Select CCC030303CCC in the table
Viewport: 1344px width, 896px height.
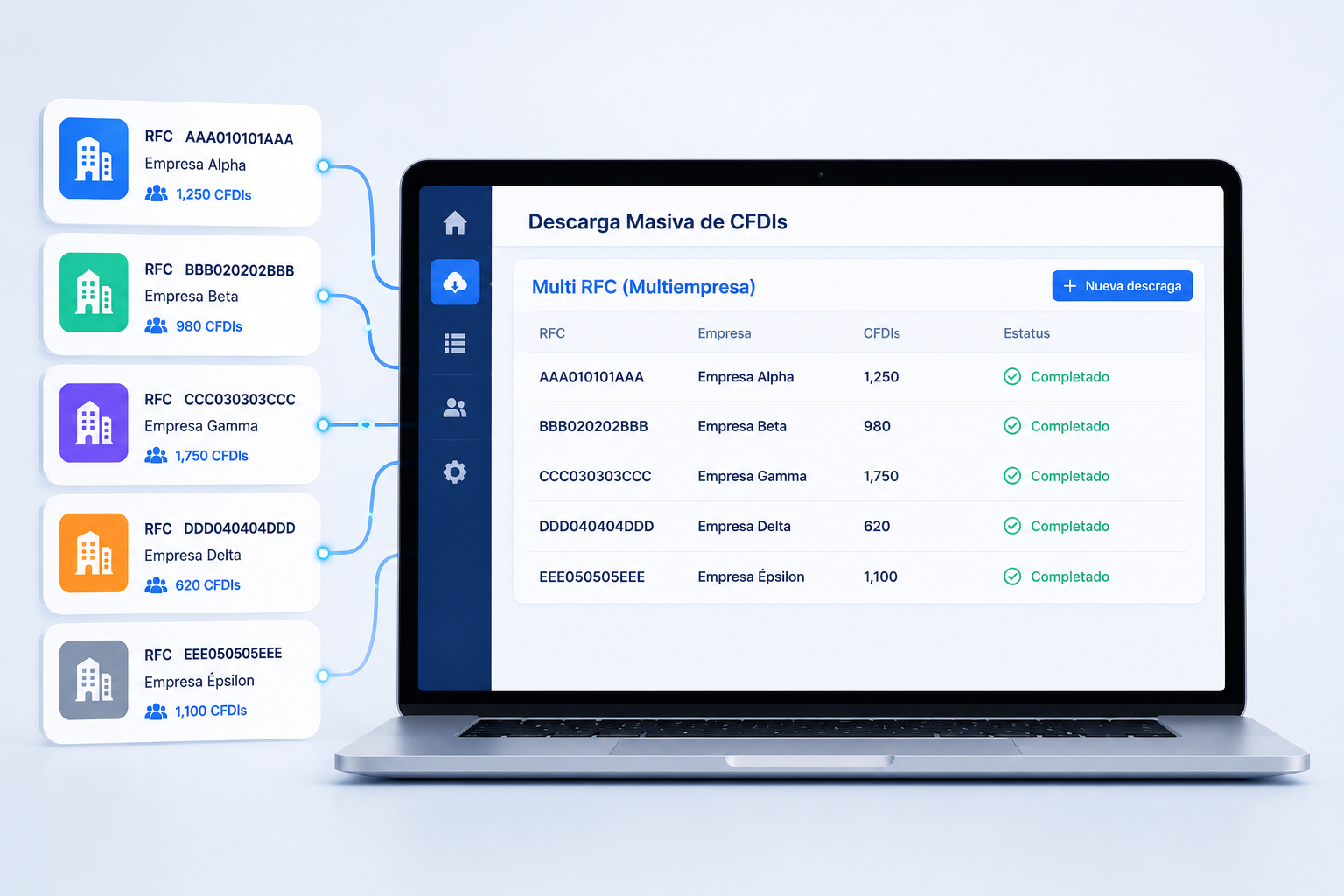coord(595,476)
